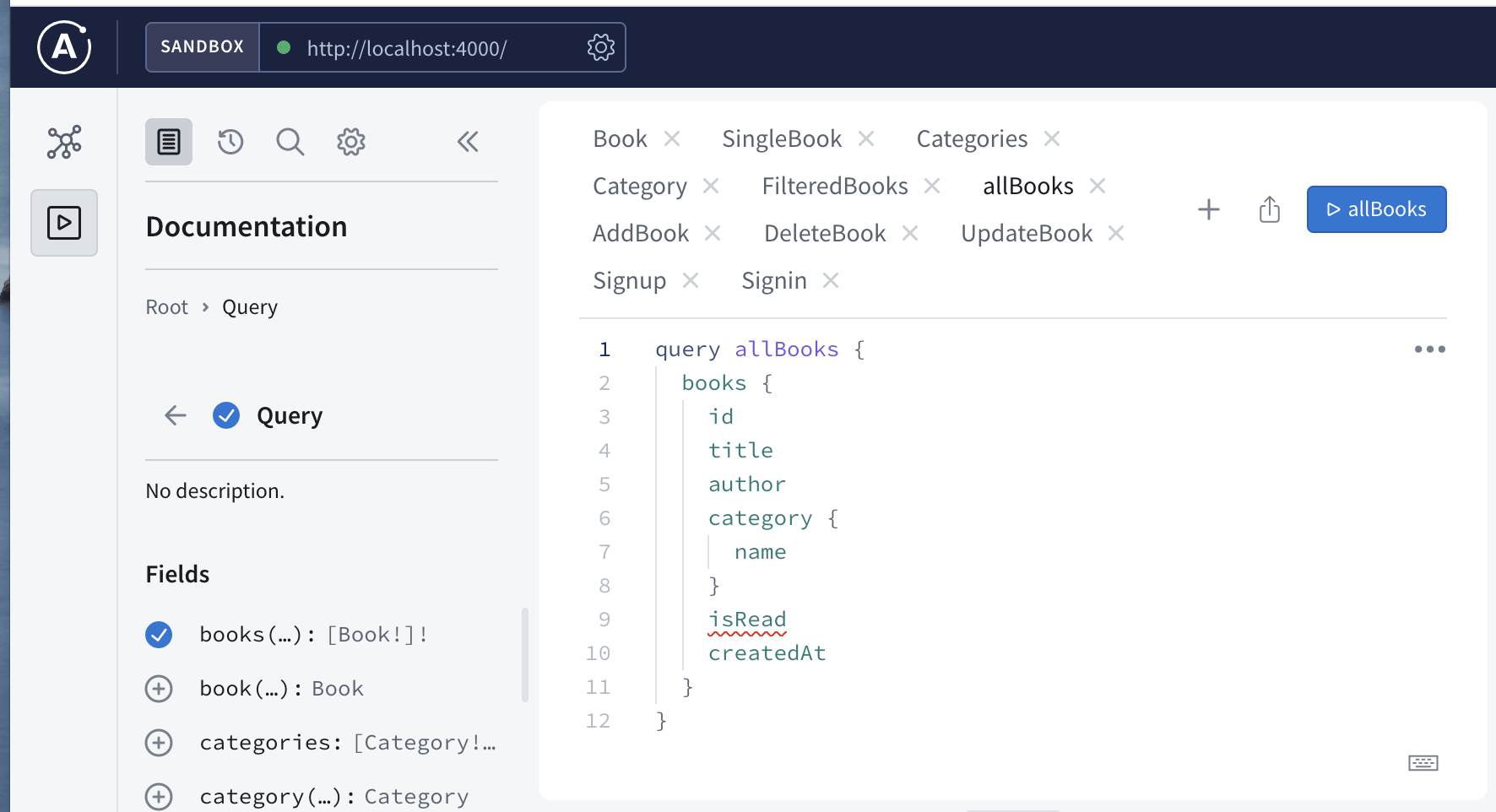Screen dimensions: 1496x812
Task: Click the title field on line 4
Action: [740, 451]
